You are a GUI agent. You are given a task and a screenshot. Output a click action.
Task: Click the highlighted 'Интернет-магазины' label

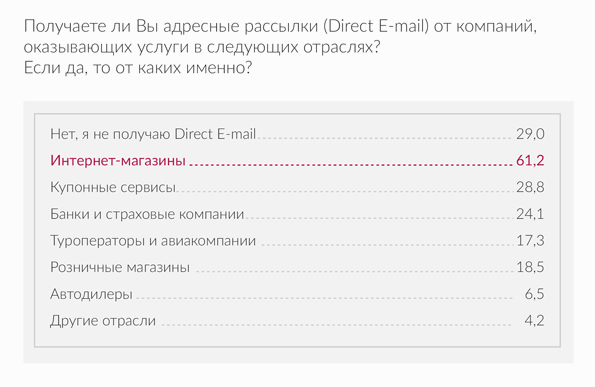coord(118,160)
